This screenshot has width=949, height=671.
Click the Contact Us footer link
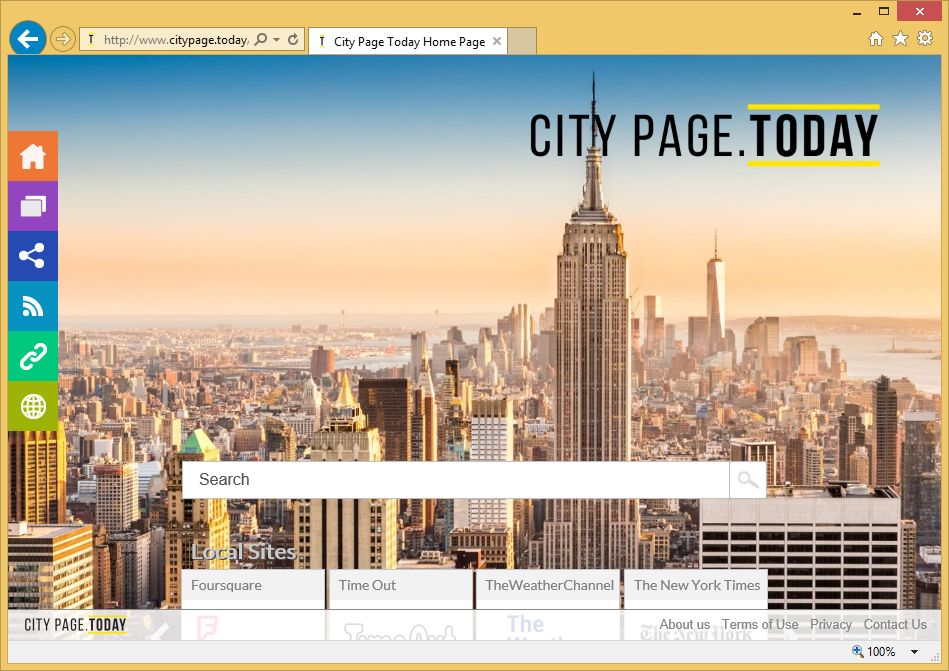(x=895, y=624)
